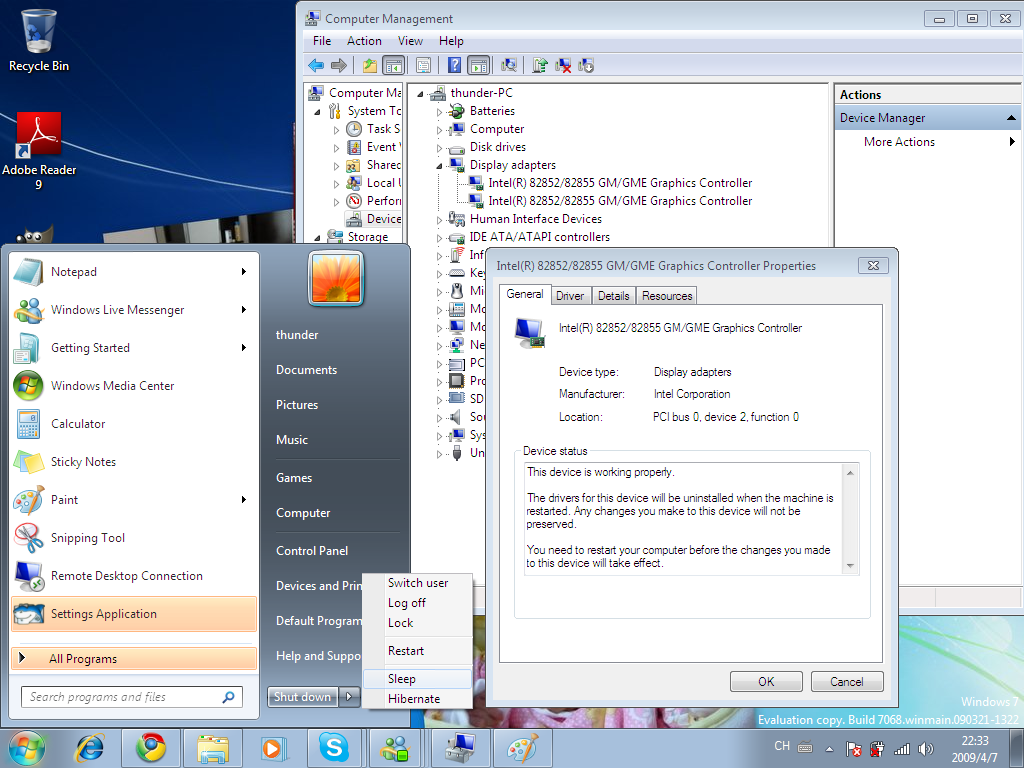Image resolution: width=1024 pixels, height=768 pixels.
Task: Collapse the thunder-PC root node
Action: click(420, 93)
